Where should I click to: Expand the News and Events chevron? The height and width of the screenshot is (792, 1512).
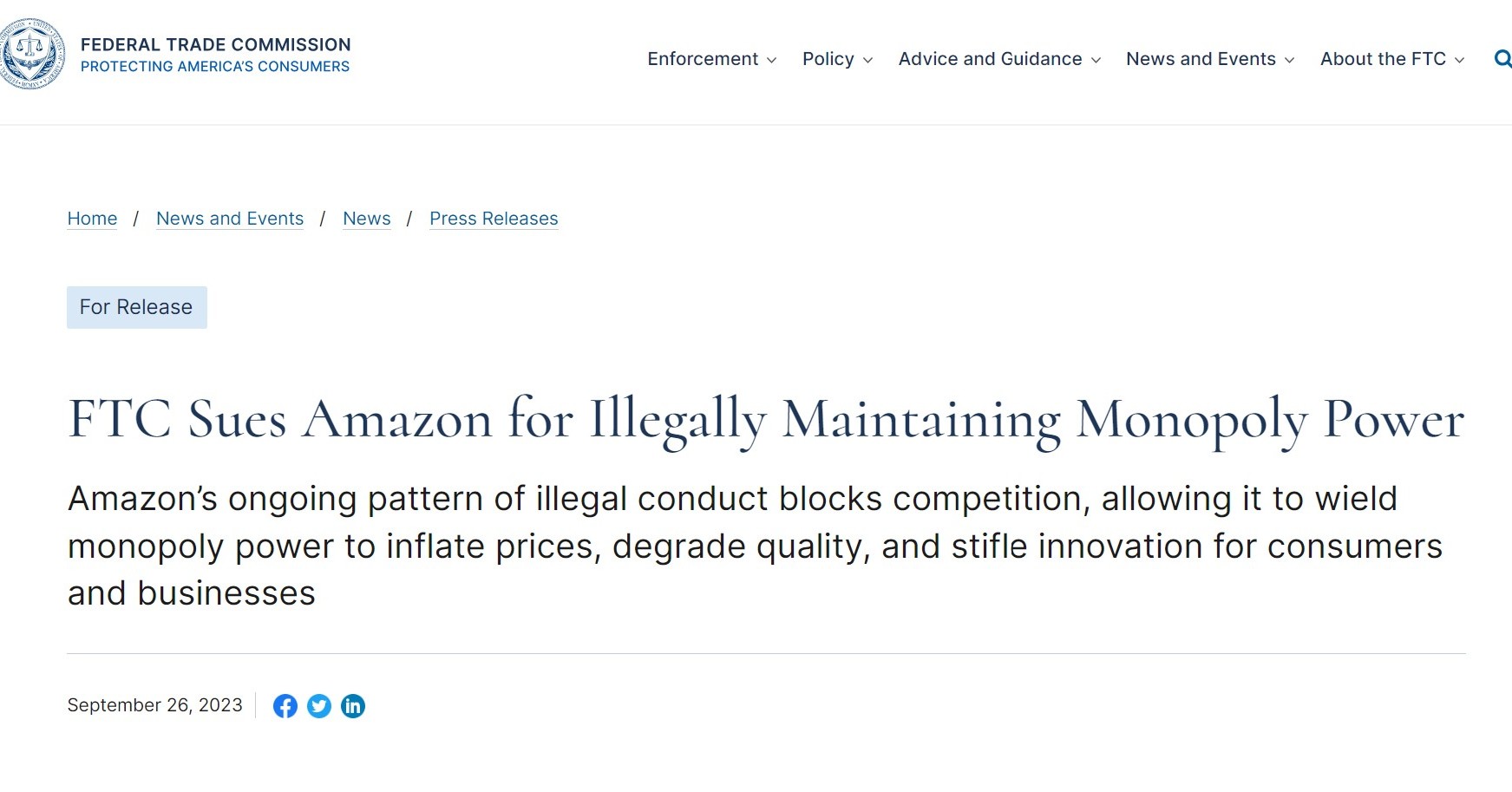1289,60
